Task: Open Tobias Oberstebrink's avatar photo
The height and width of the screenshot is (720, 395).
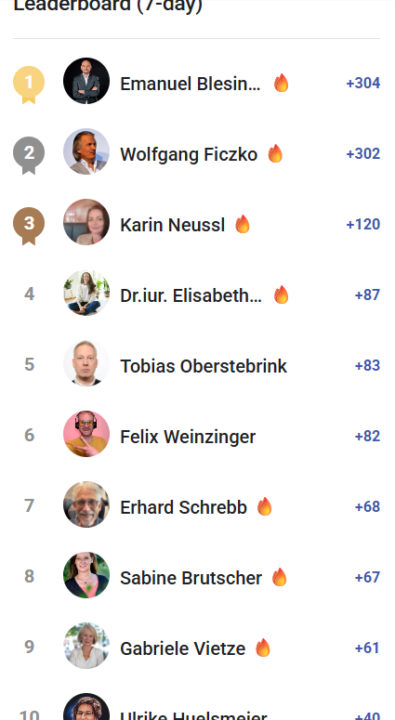Action: [86, 363]
